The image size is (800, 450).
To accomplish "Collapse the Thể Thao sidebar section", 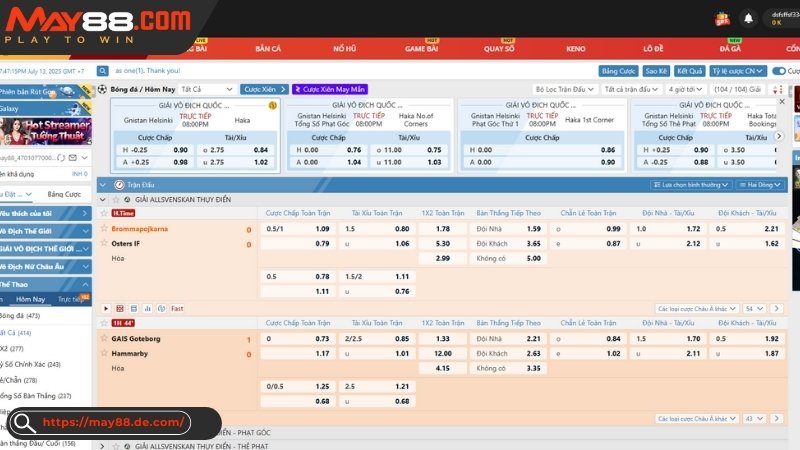I will [x=45, y=284].
